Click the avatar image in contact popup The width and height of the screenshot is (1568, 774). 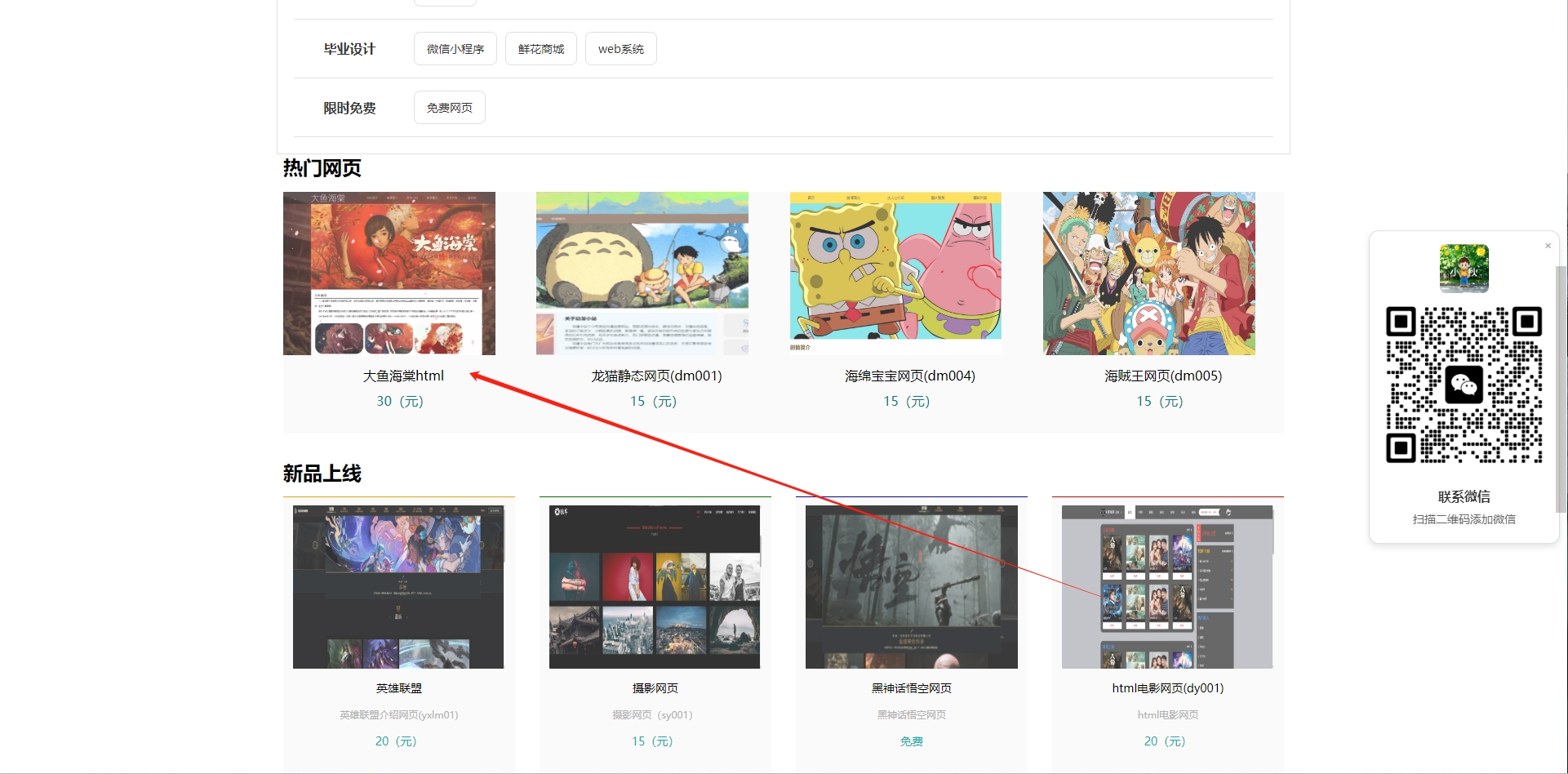click(1464, 269)
